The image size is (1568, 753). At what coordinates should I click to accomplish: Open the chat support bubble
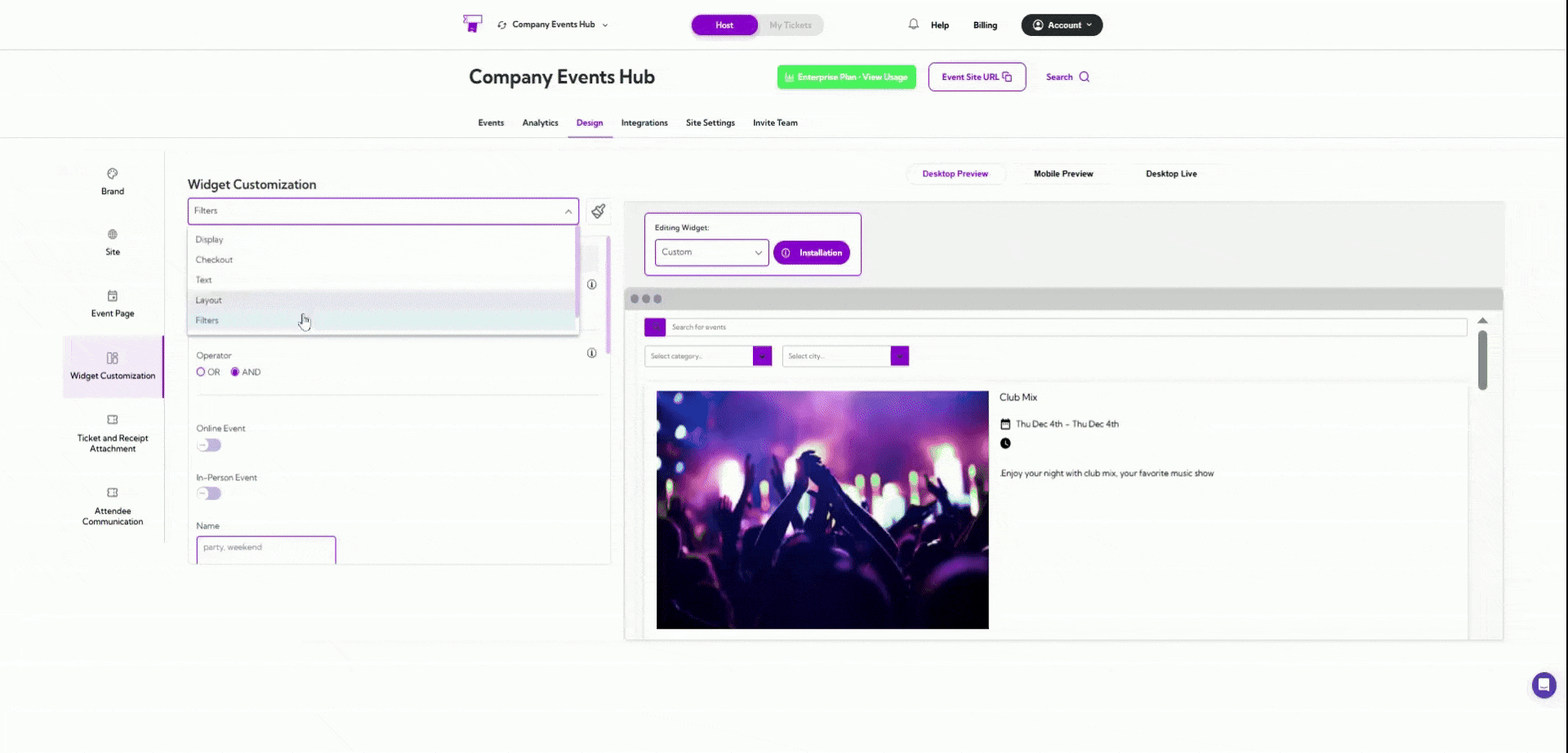(x=1543, y=685)
